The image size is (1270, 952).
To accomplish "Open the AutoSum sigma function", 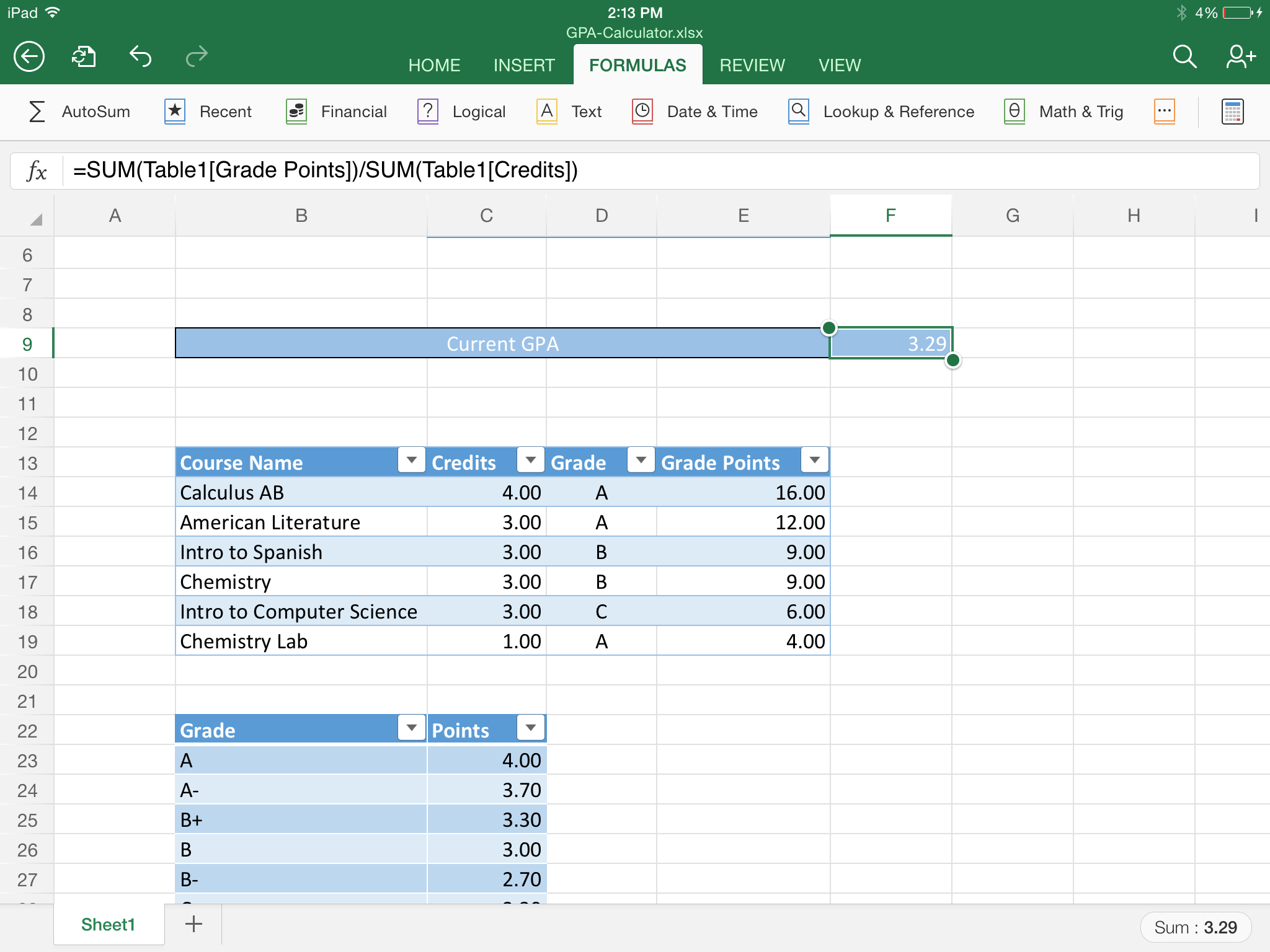I will 79,112.
